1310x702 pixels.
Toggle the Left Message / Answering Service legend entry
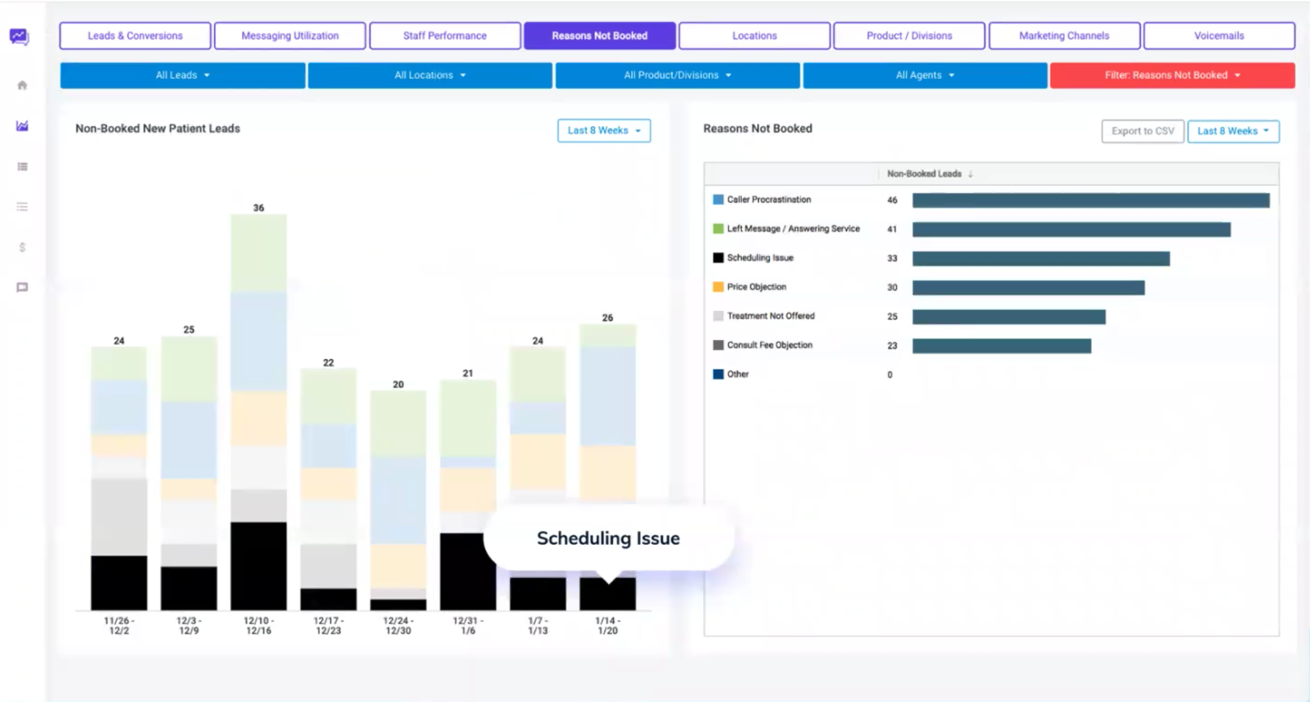[x=790, y=228]
